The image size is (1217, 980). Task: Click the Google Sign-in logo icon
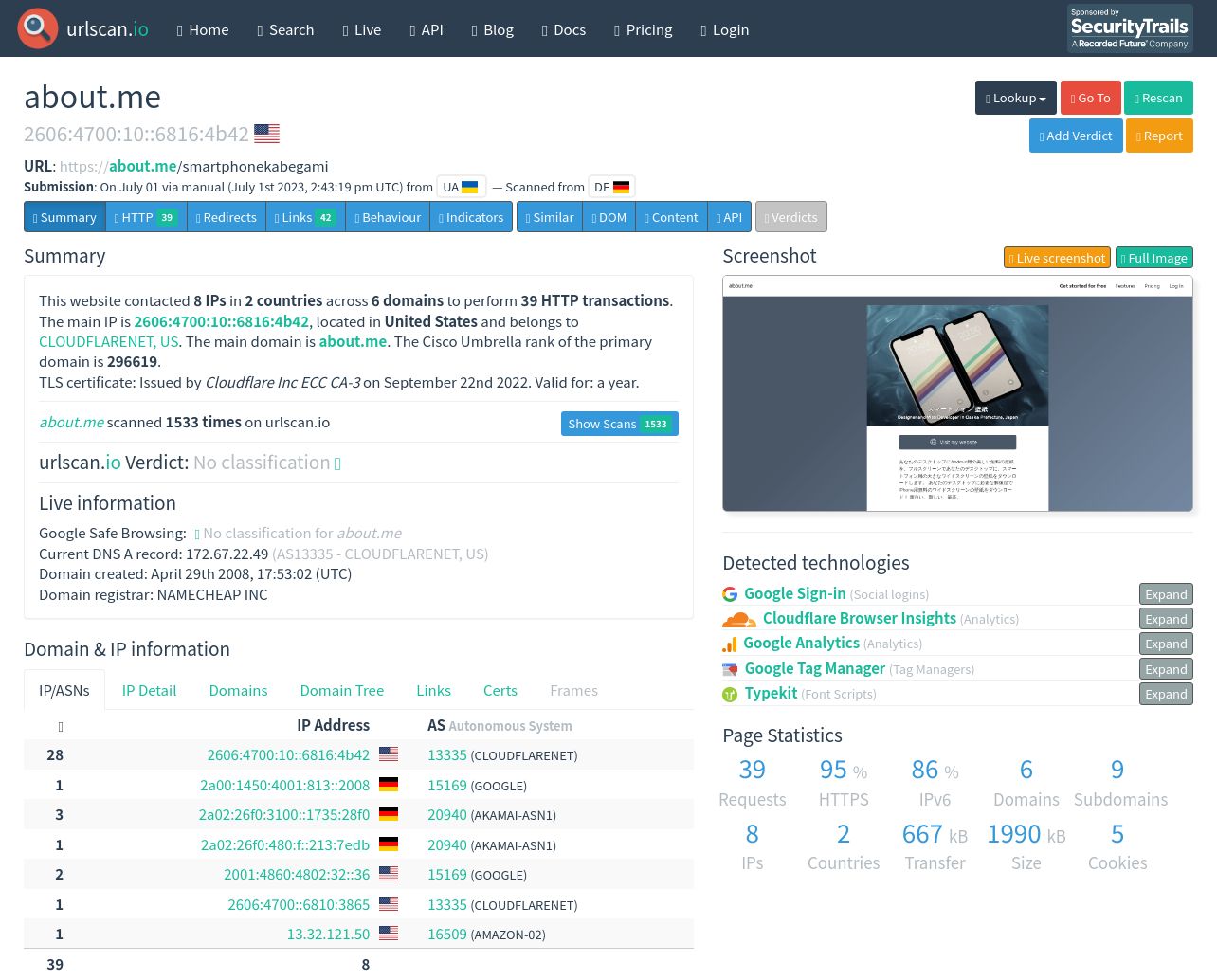click(x=730, y=594)
